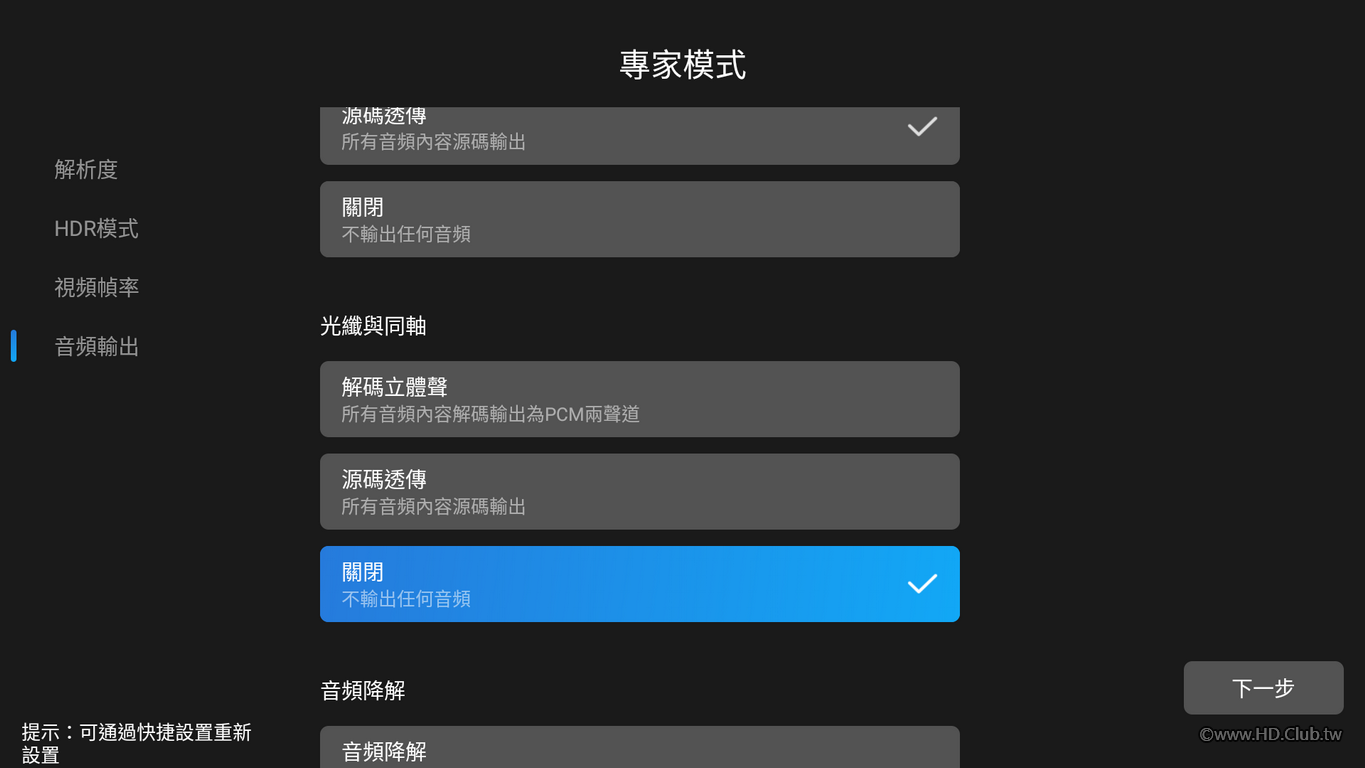Click the www.HD.Club.tw watermark
The width and height of the screenshot is (1365, 768).
click(x=1270, y=735)
